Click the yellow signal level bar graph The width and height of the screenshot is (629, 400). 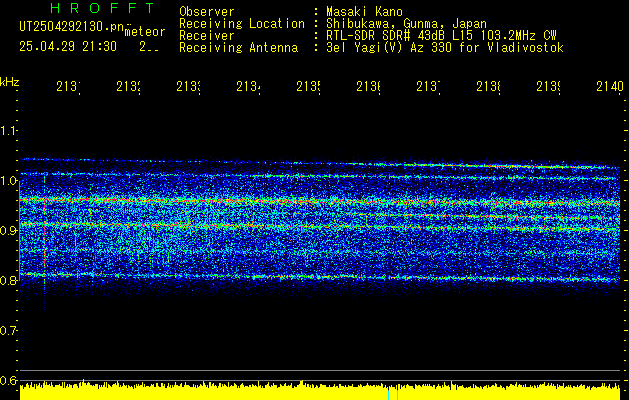click(320, 391)
